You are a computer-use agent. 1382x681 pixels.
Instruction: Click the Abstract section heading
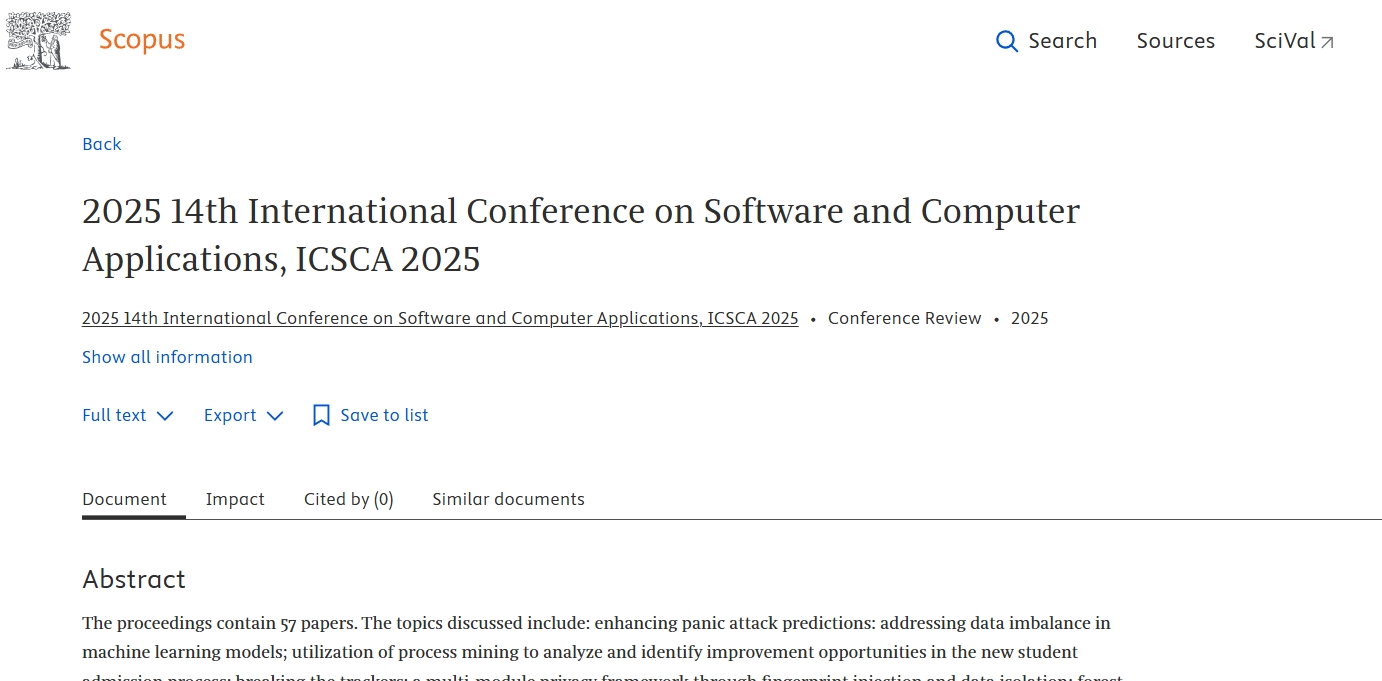(x=134, y=579)
